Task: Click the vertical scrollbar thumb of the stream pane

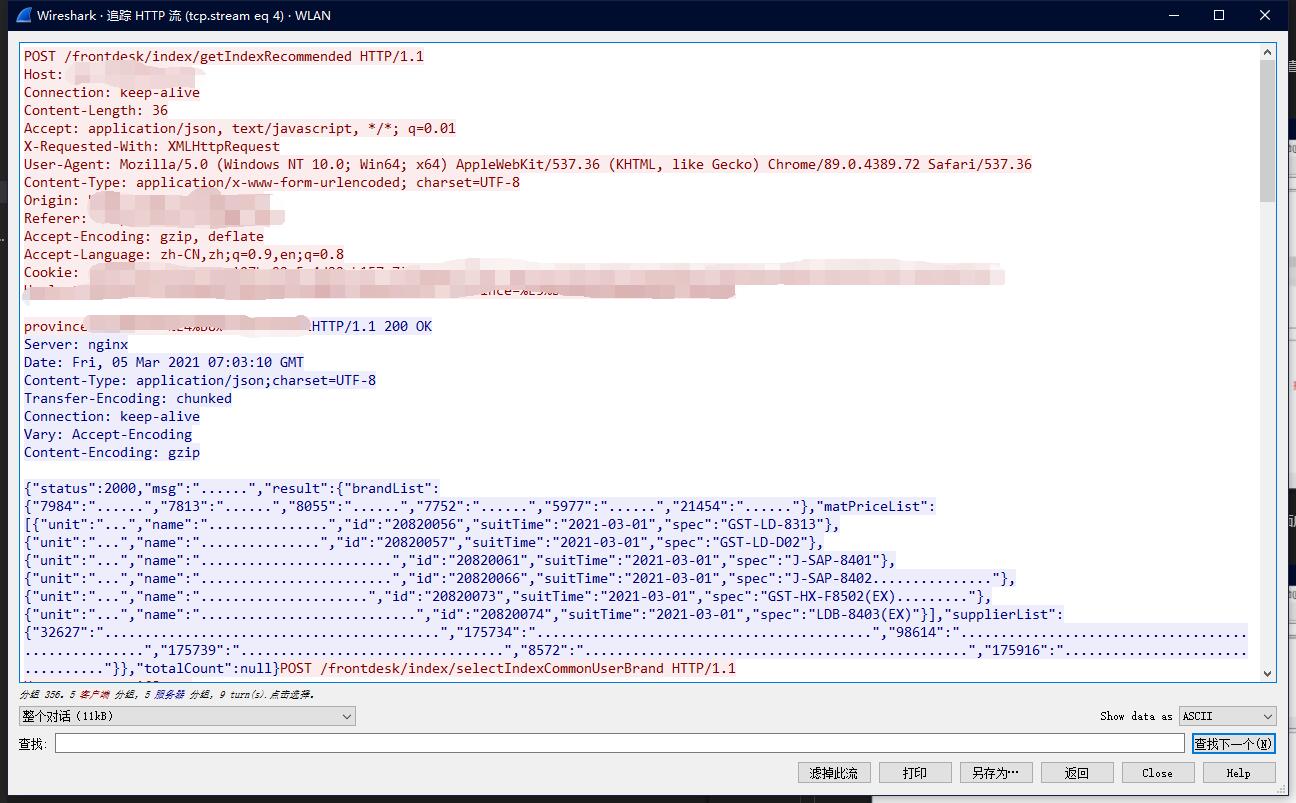Action: [1268, 130]
